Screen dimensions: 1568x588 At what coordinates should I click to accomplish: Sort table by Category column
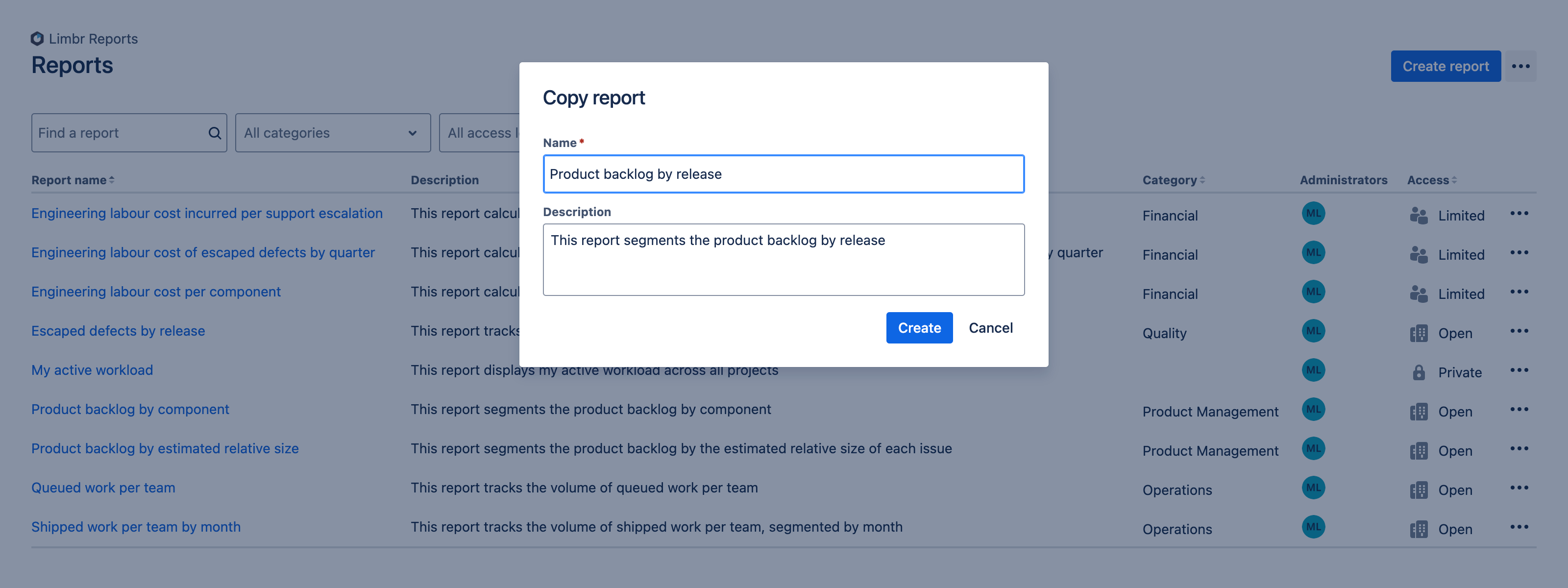point(1173,180)
